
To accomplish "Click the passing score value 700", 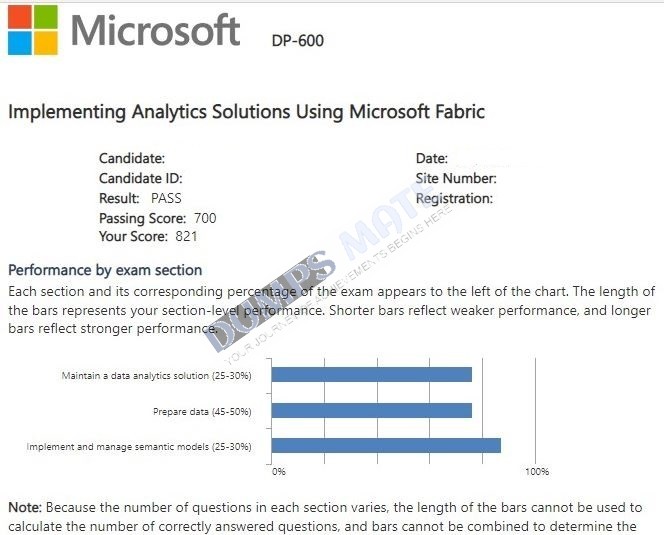I will coord(205,218).
